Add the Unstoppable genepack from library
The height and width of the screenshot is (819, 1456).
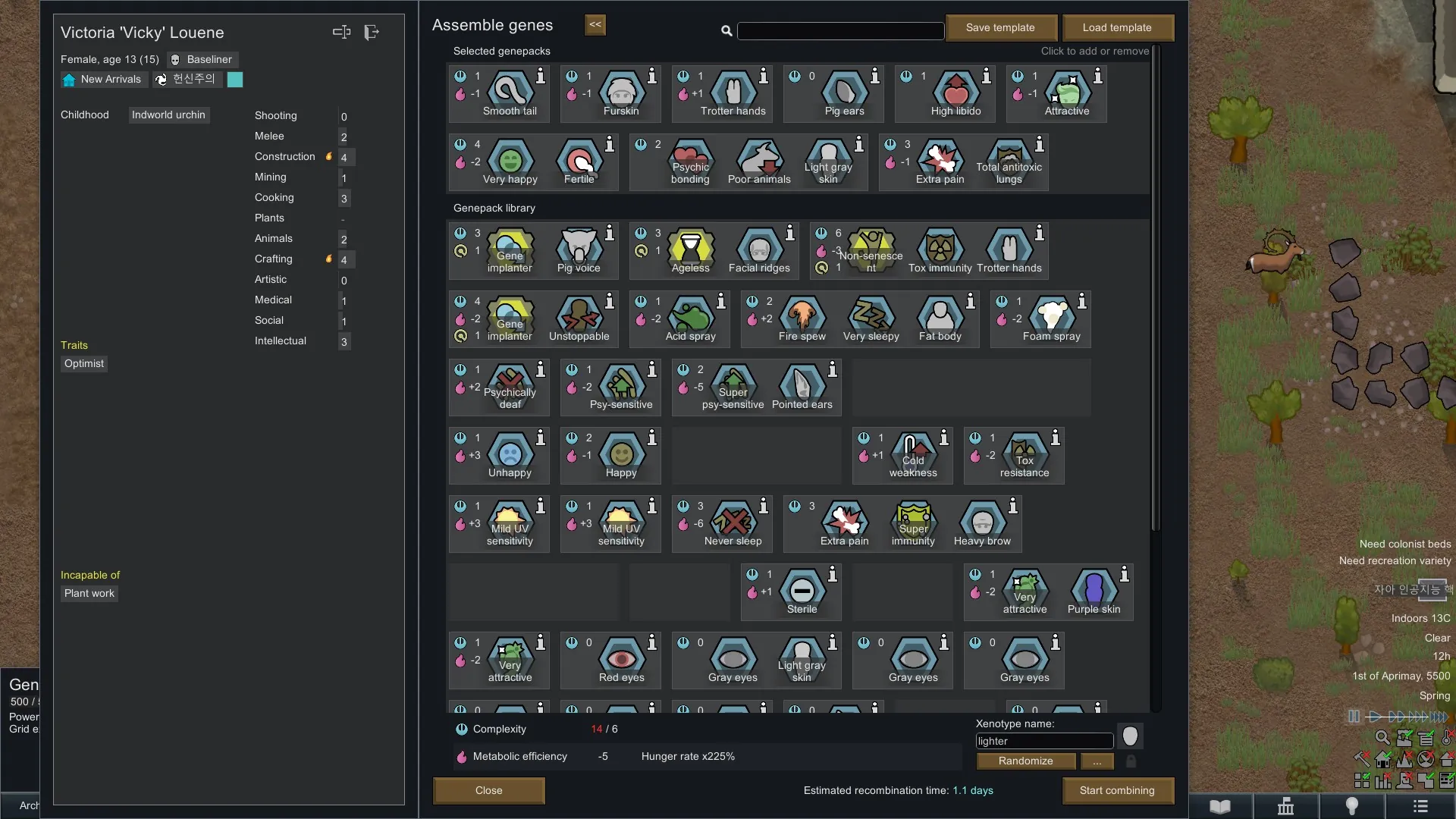pyautogui.click(x=579, y=315)
